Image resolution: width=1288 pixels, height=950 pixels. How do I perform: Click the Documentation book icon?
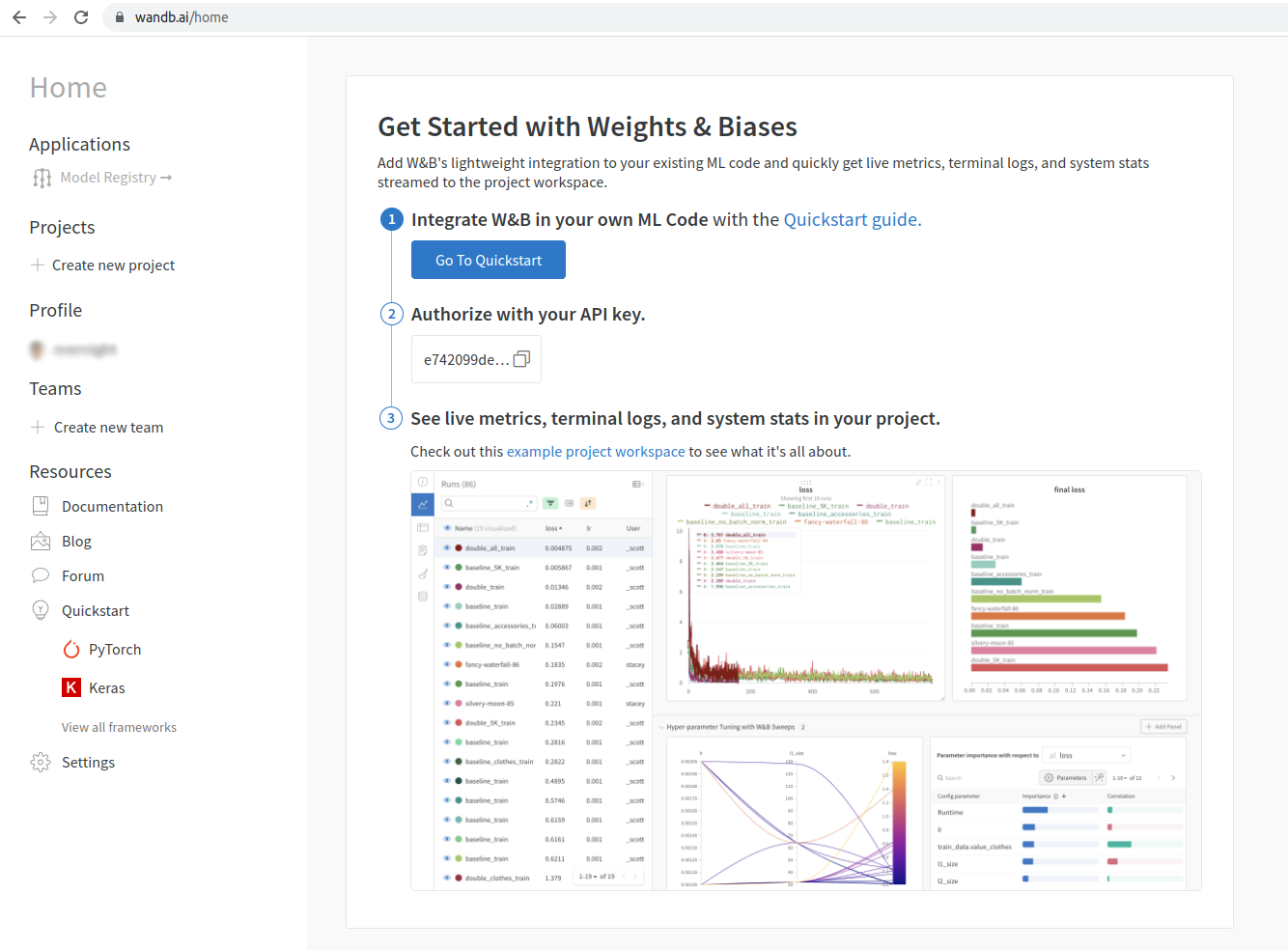(x=41, y=506)
